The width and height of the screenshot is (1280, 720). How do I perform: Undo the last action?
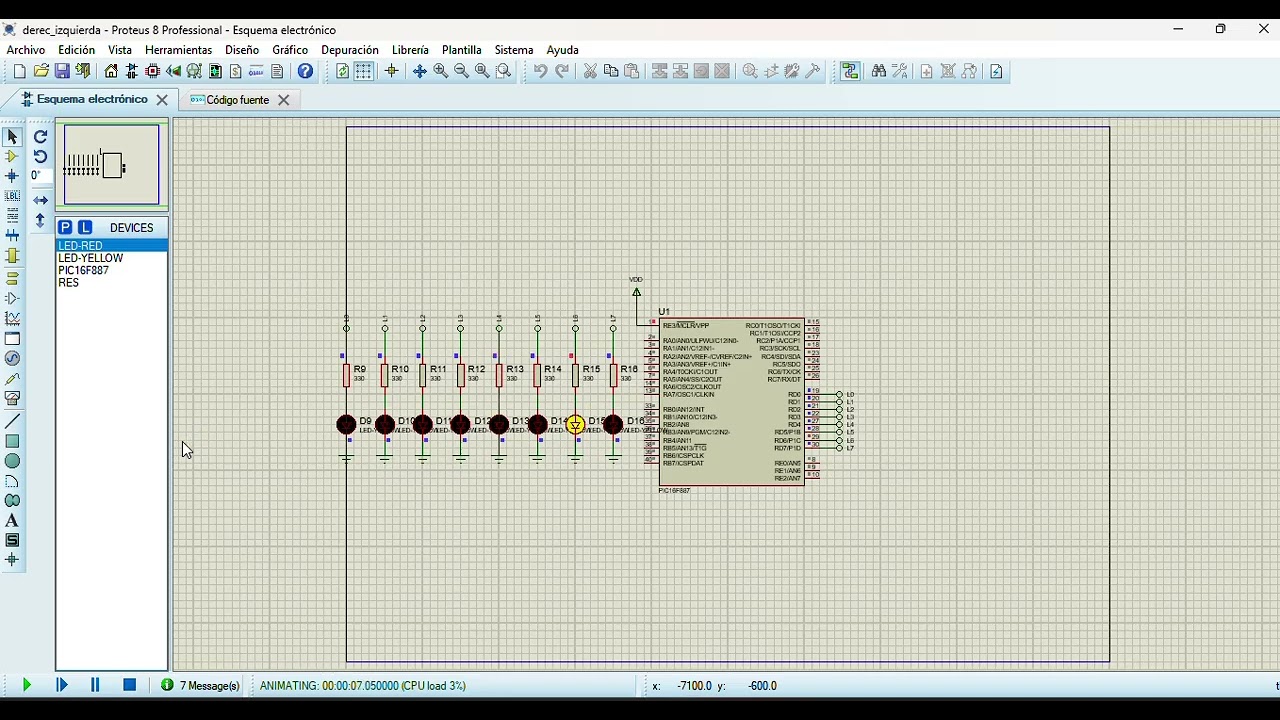[540, 71]
